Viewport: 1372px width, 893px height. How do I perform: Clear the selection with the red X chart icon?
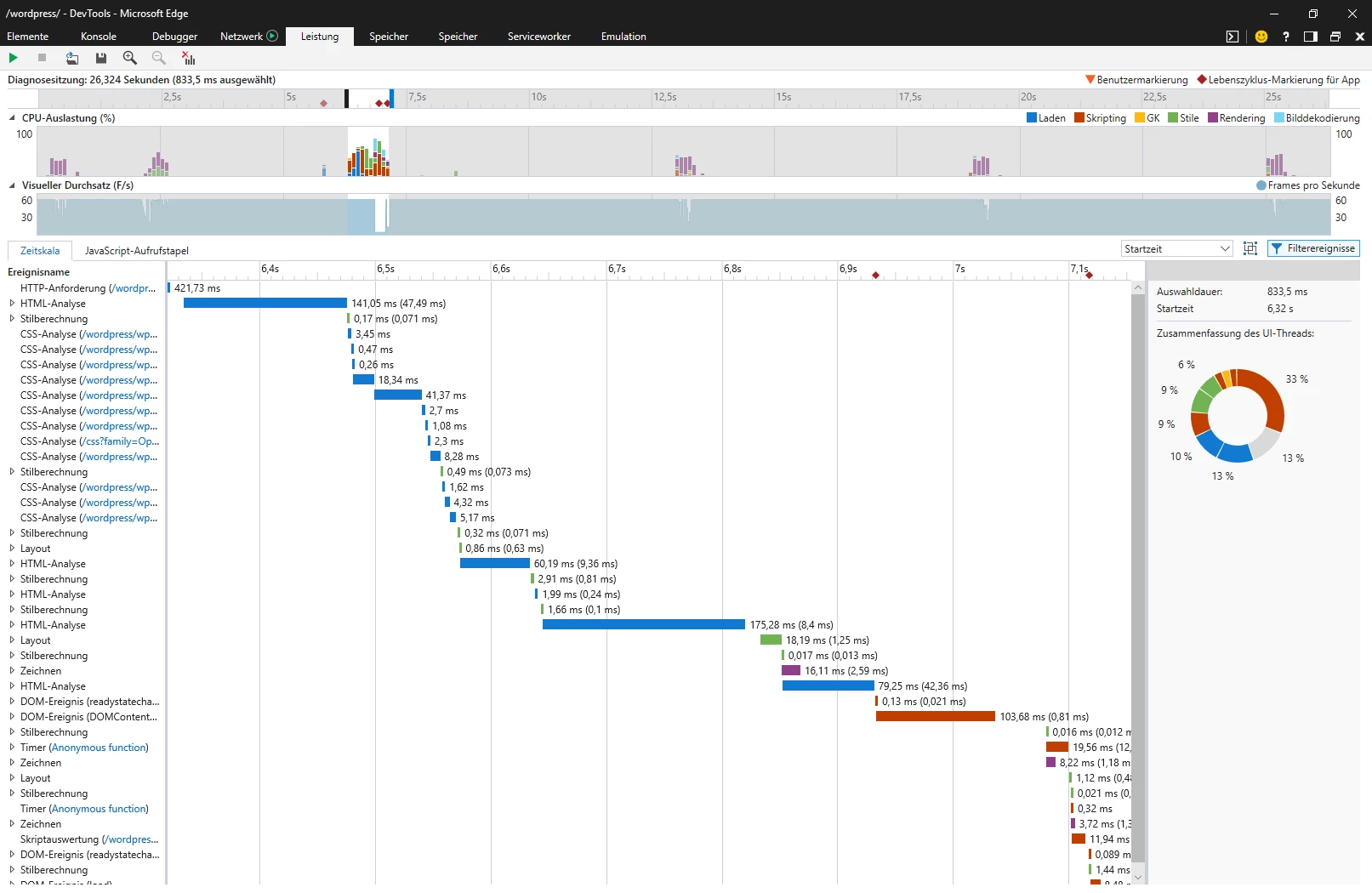point(189,58)
